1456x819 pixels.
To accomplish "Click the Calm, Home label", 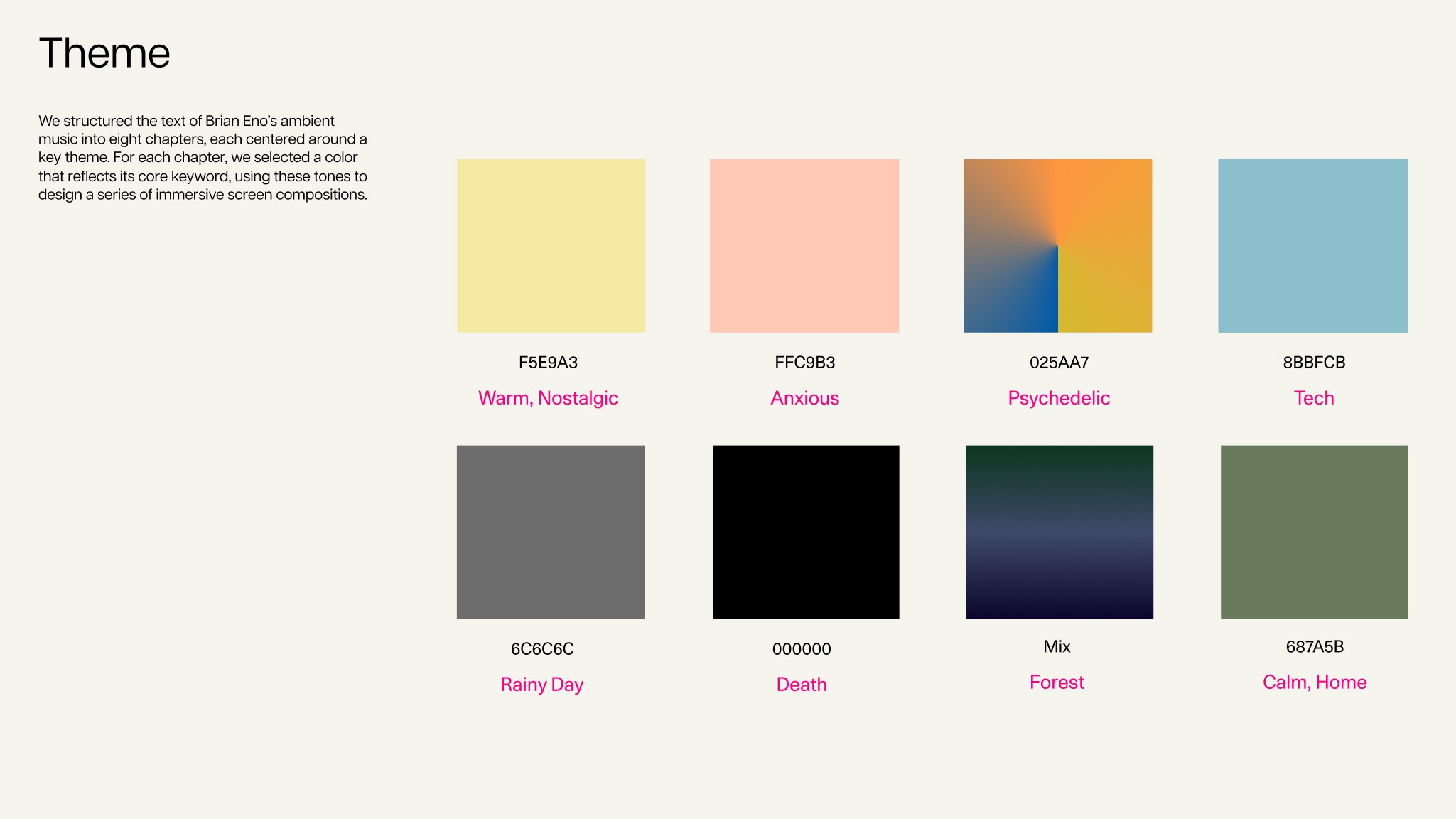I will [1315, 682].
